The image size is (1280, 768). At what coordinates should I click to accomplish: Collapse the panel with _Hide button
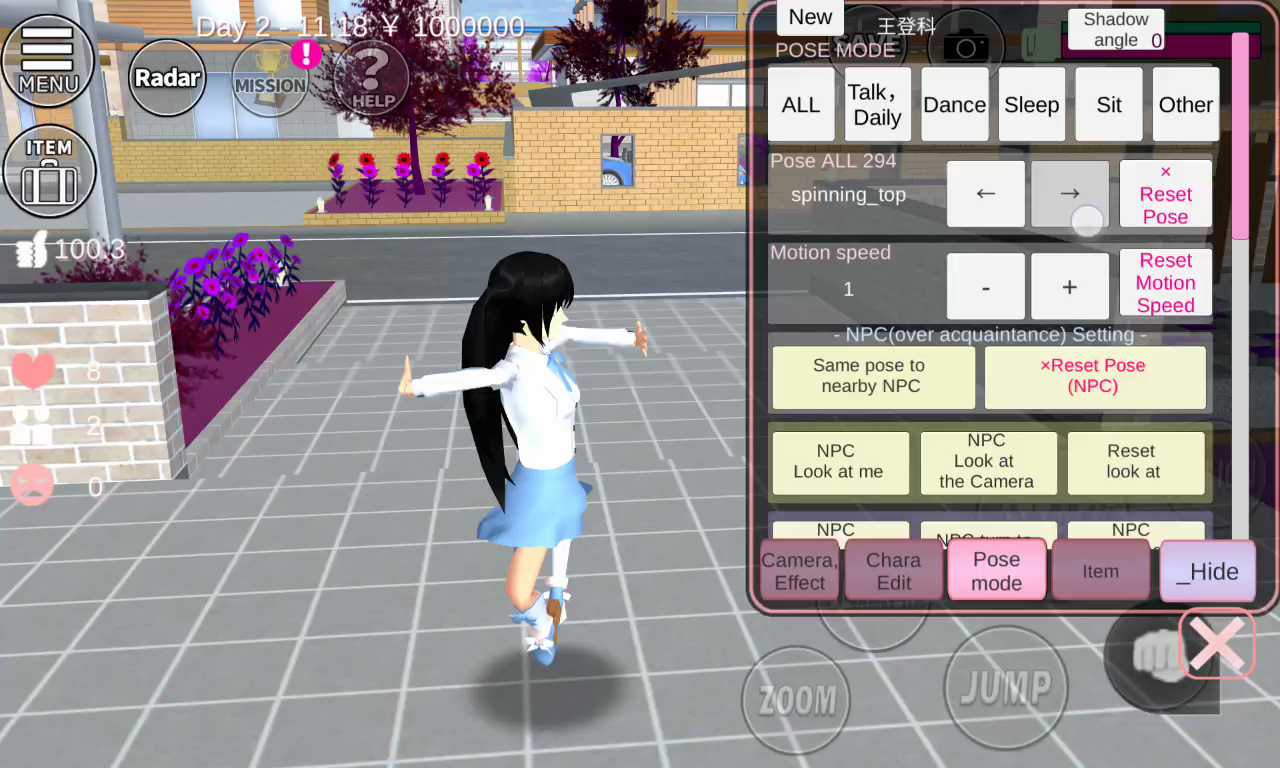[1207, 571]
